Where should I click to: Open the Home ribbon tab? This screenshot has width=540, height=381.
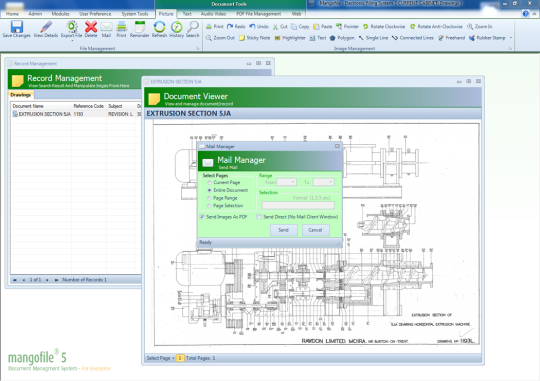coord(12,14)
